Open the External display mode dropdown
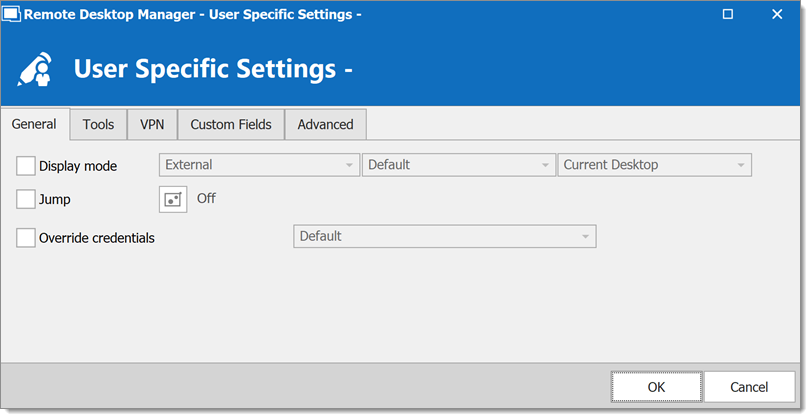811x419 pixels. [259, 165]
